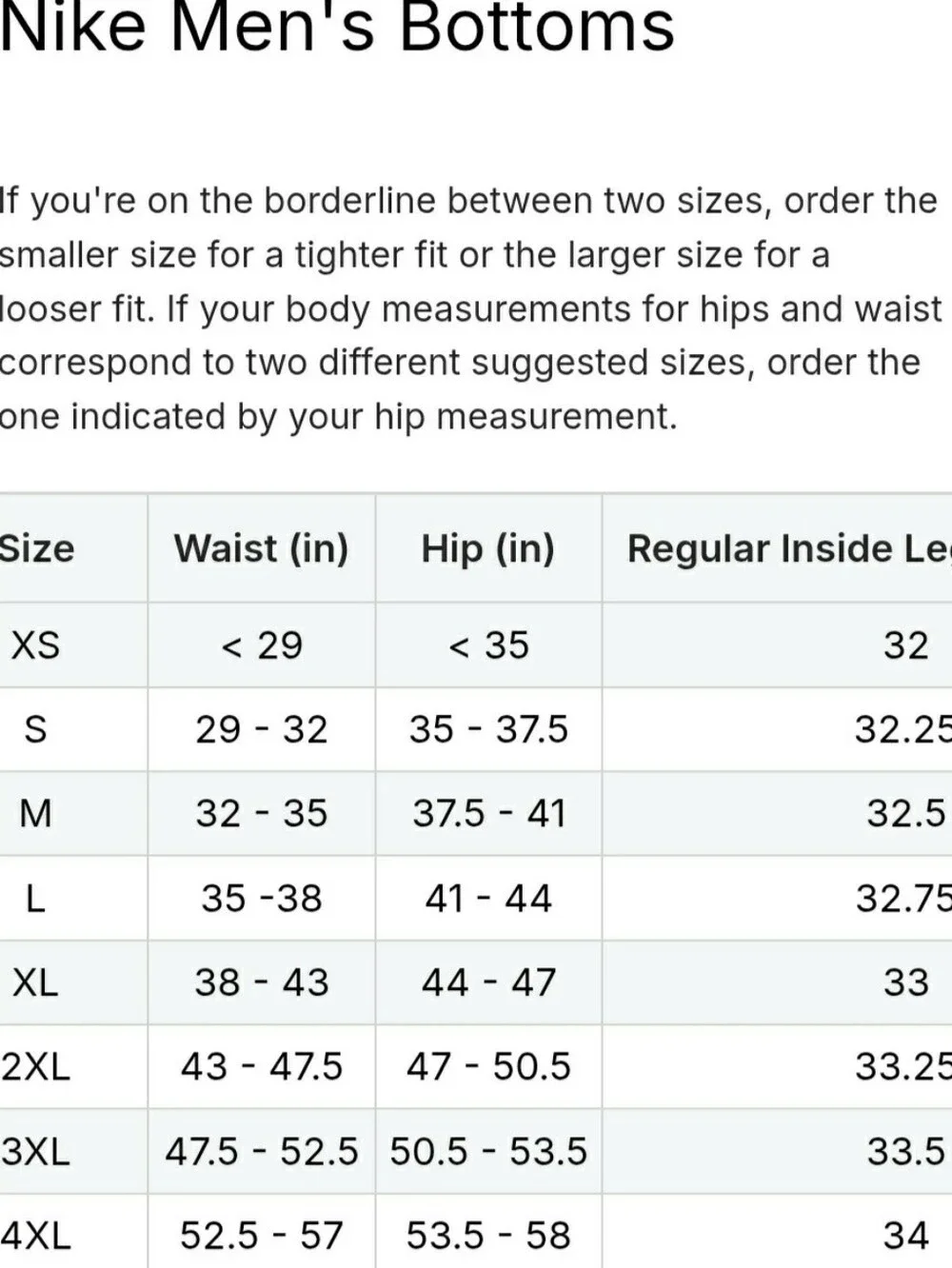This screenshot has width=952, height=1268.
Task: Click the XL size row label
Action: [35, 981]
